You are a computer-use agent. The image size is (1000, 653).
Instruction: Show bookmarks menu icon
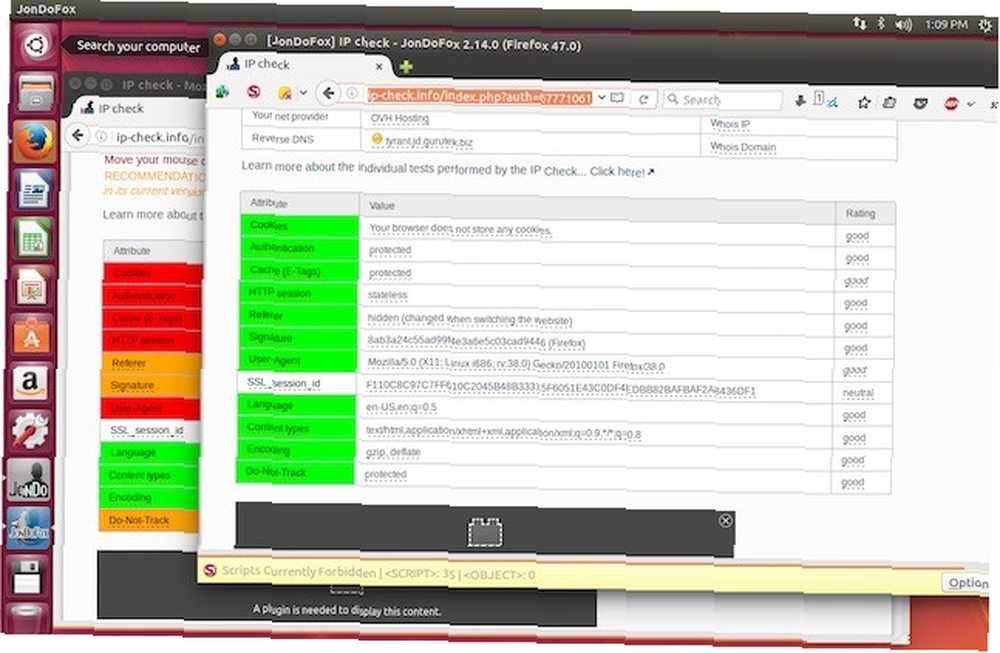890,102
